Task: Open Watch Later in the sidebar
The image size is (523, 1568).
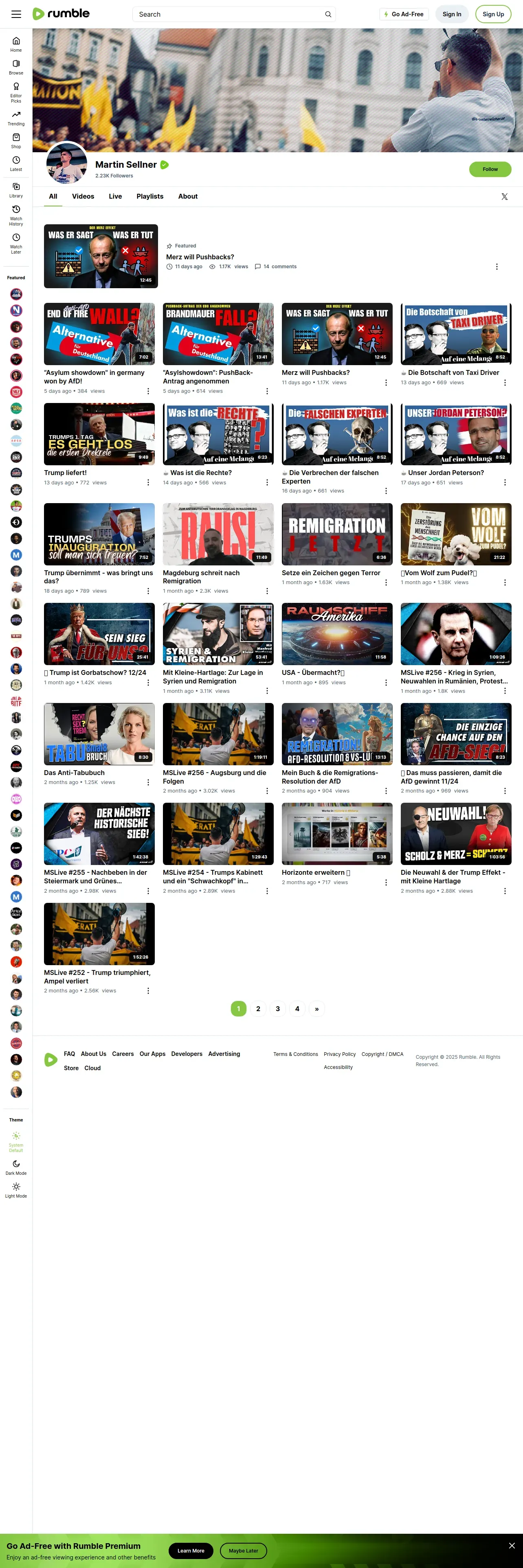Action: pos(16,243)
